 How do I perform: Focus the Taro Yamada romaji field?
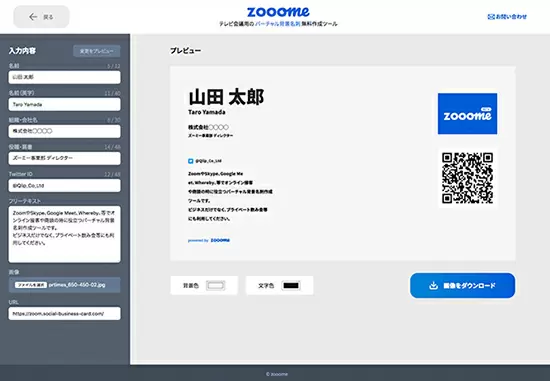(65, 104)
